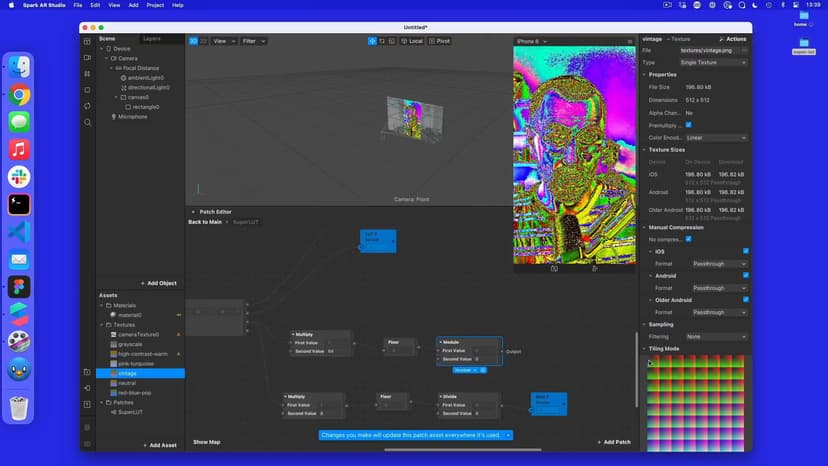Viewport: 828px width, 466px height.
Task: Switch to the Layers tab
Action: [x=152, y=39]
